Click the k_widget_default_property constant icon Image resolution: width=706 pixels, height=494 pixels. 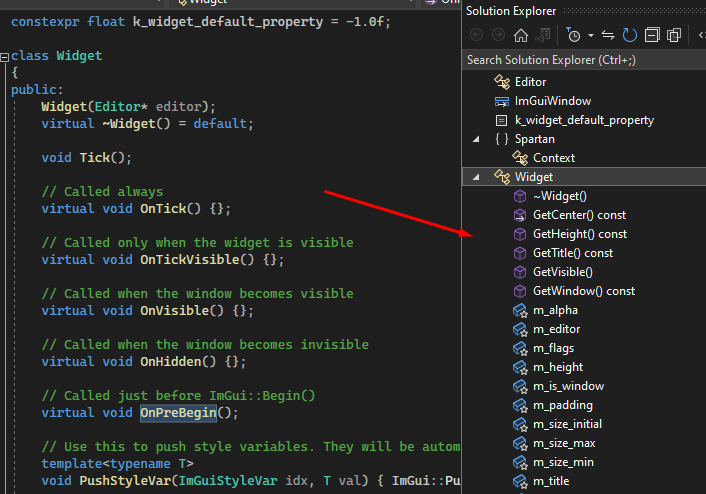tap(501, 120)
